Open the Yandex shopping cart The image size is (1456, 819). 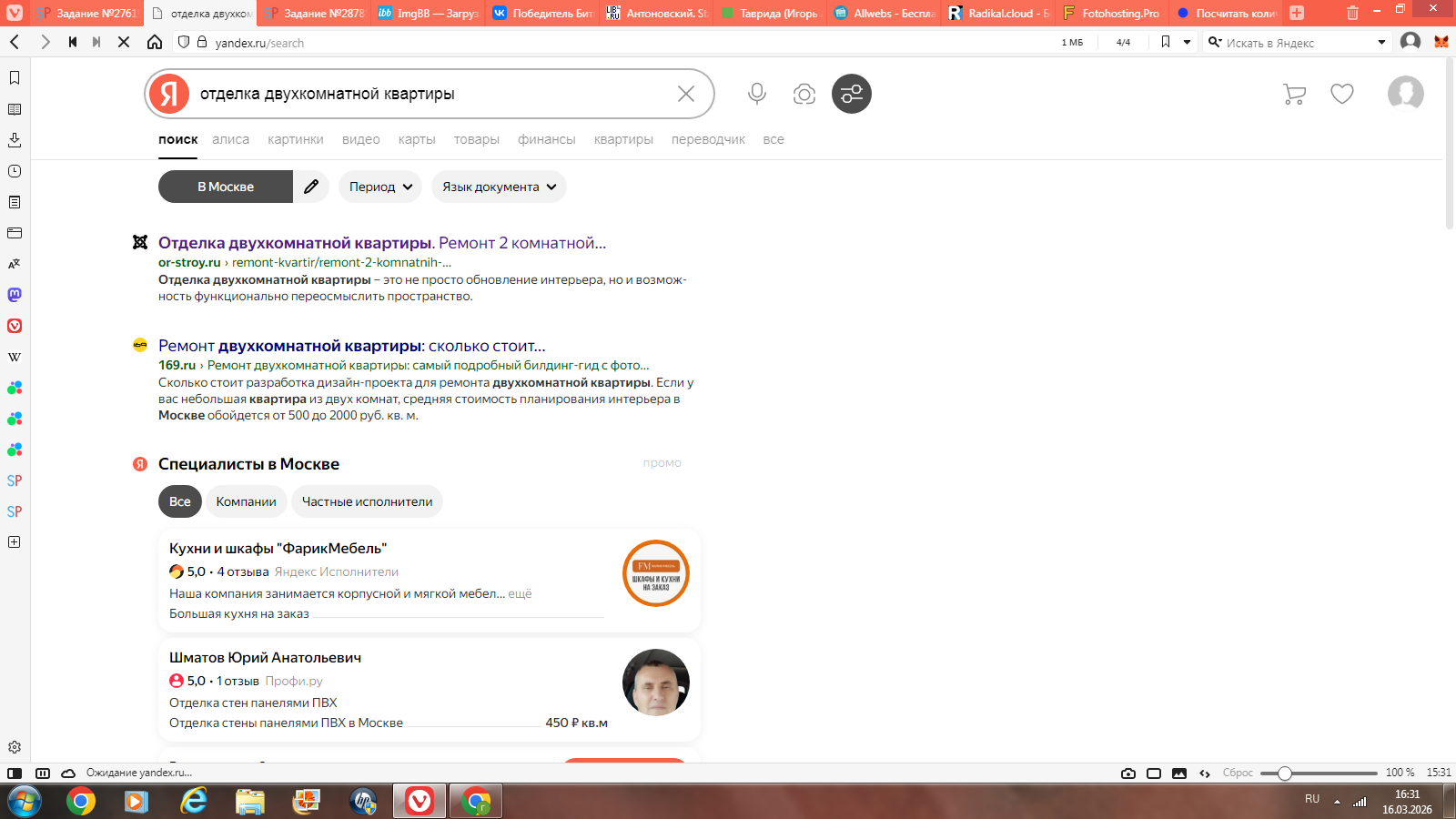tap(1294, 94)
